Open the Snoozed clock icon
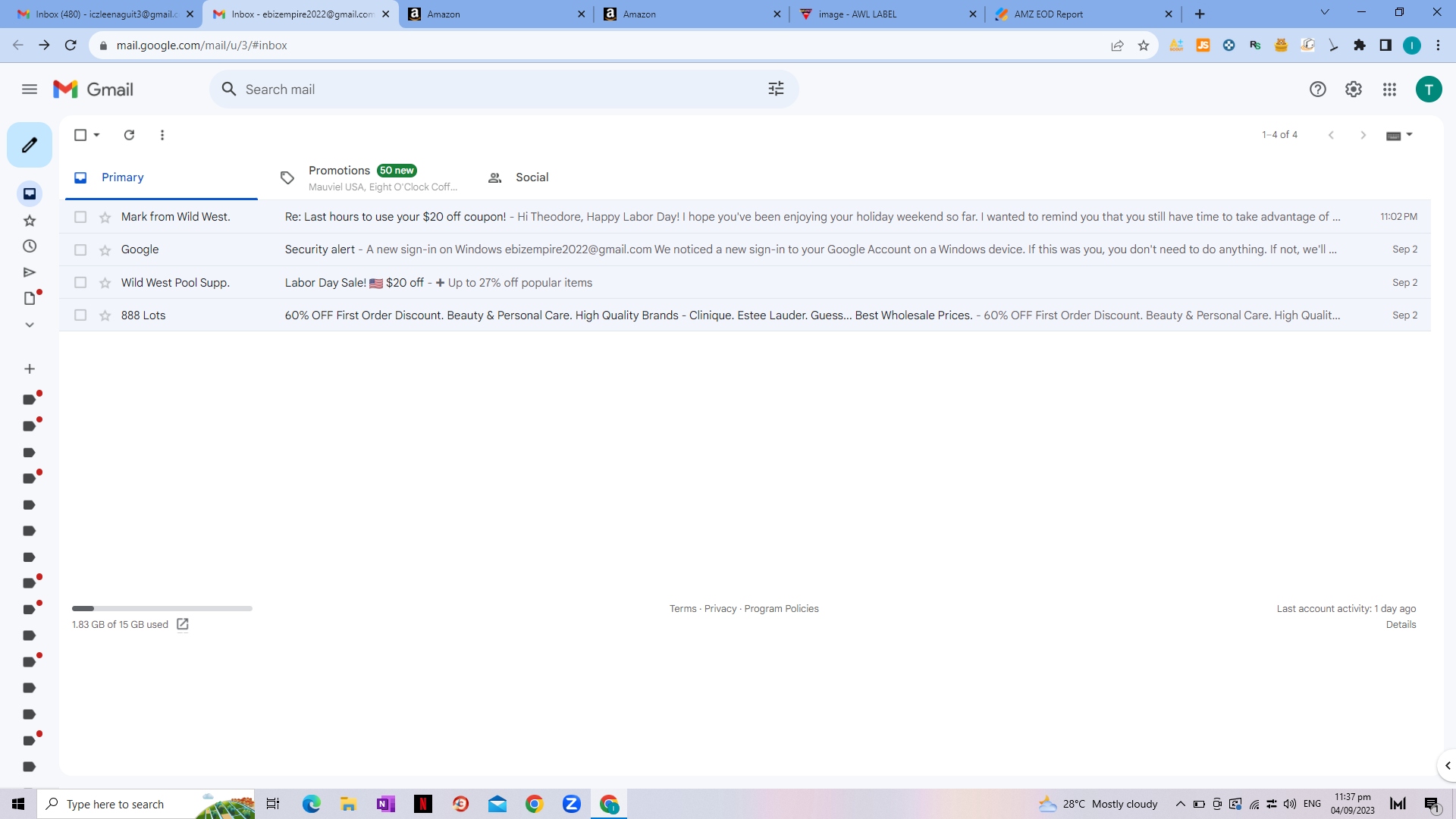This screenshot has height=819, width=1456. [30, 246]
